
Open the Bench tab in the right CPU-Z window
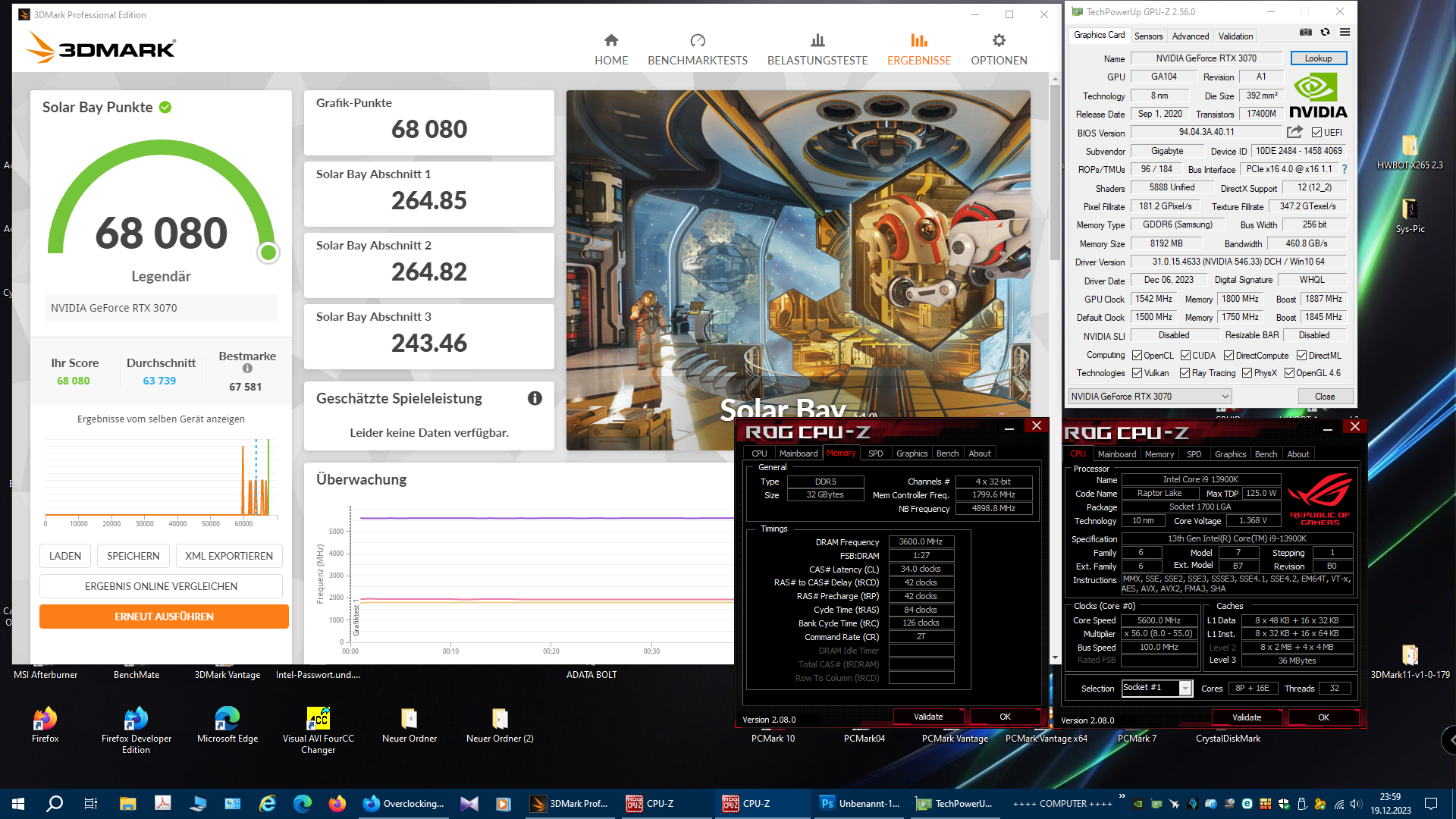coord(1266,454)
